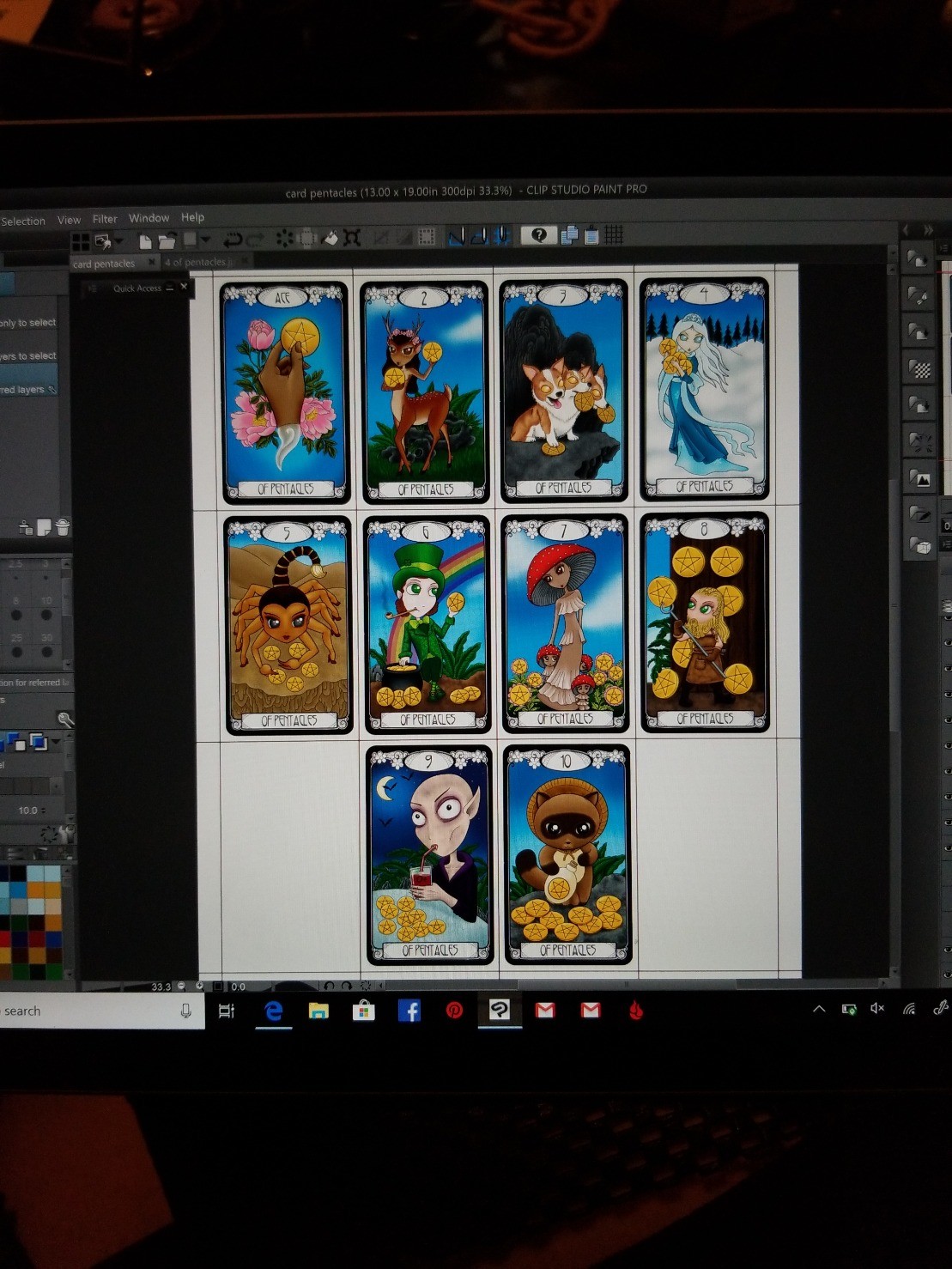Click the 0.0 rotation angle field
Viewport: 952px width, 1269px height.
[239, 987]
